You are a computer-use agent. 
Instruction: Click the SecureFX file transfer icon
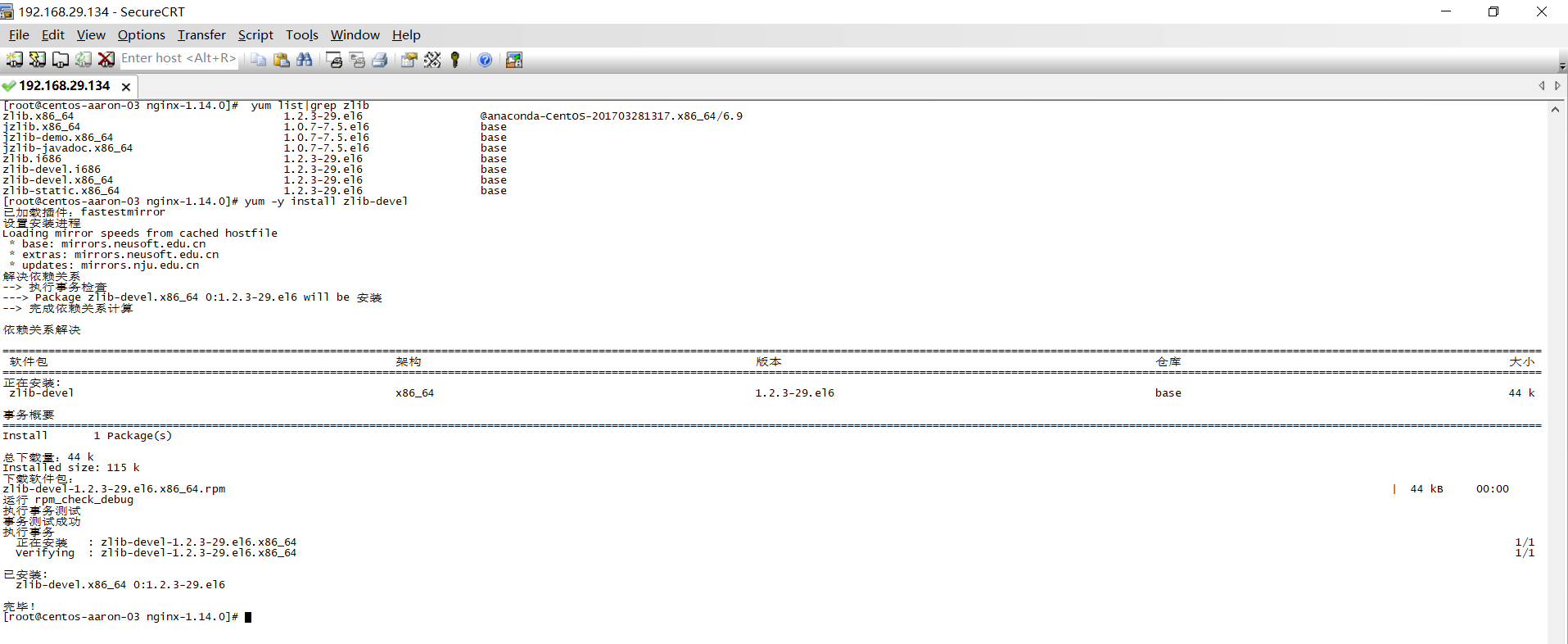(x=514, y=60)
